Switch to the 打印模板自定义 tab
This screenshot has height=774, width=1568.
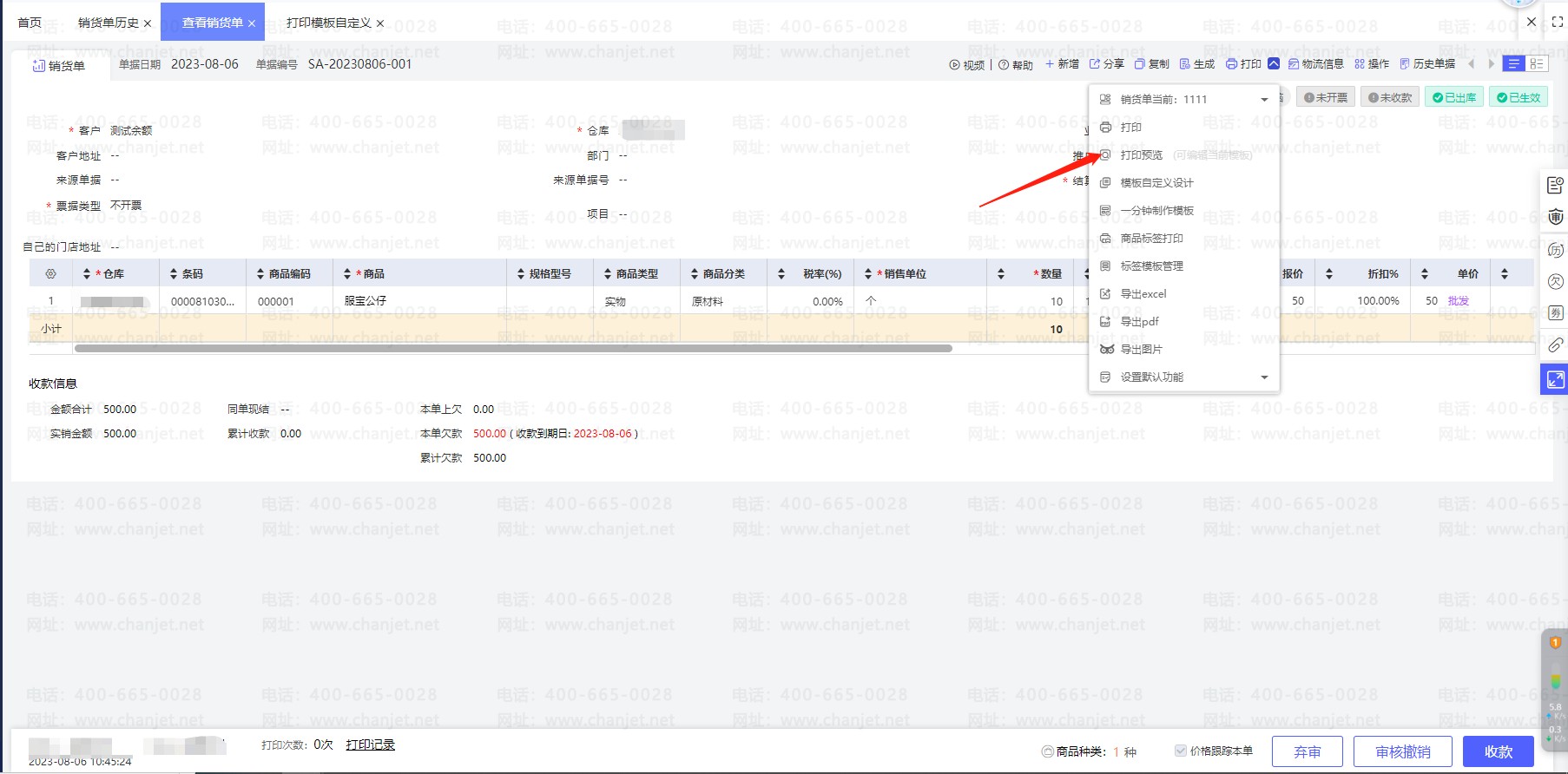pyautogui.click(x=329, y=23)
